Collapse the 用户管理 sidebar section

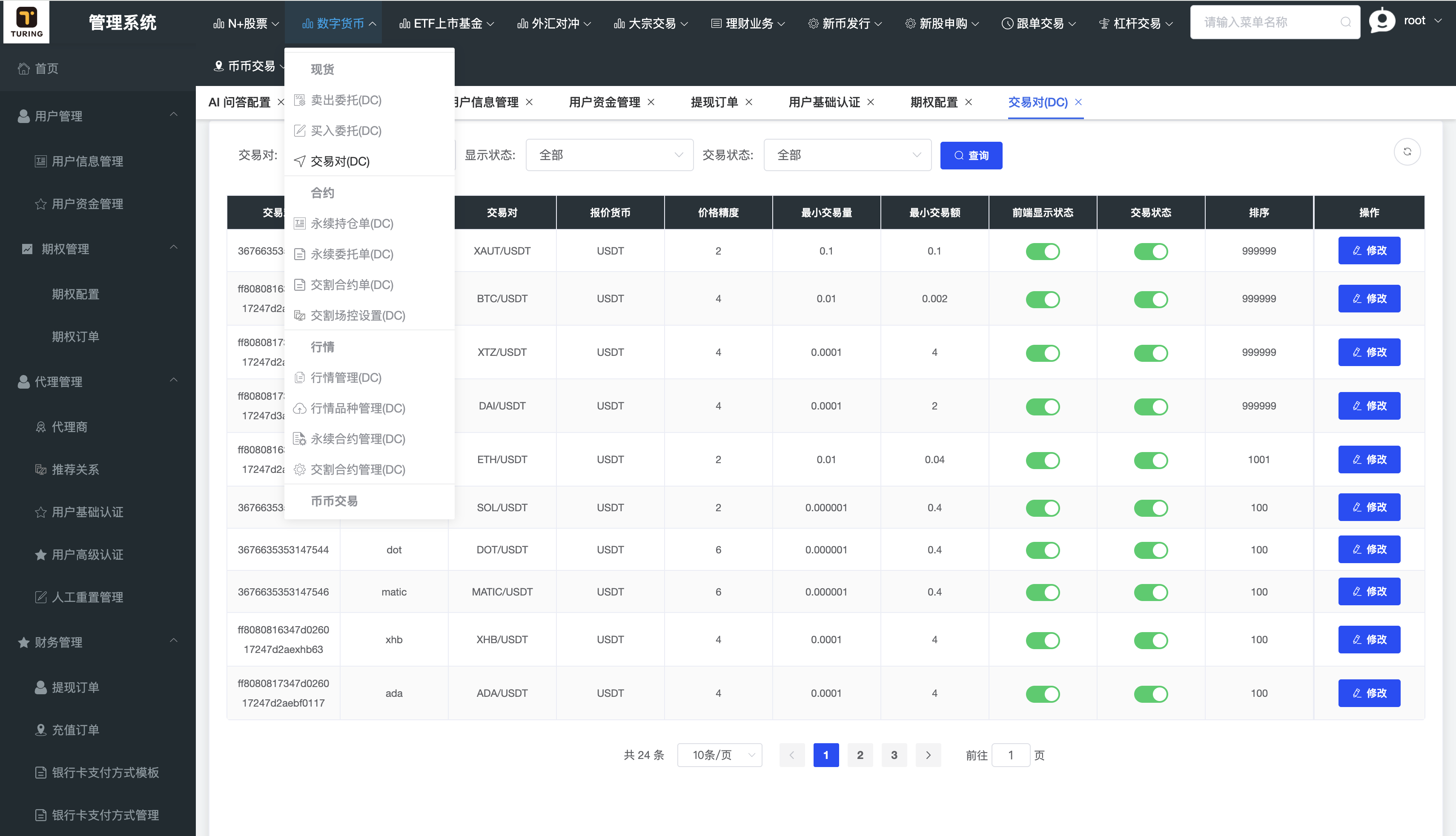point(175,115)
